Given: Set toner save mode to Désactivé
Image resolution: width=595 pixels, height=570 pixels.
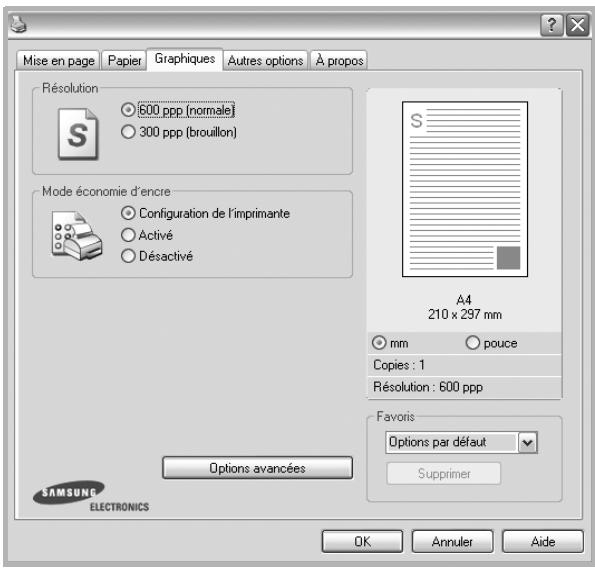Looking at the screenshot, I should tap(157, 256).
